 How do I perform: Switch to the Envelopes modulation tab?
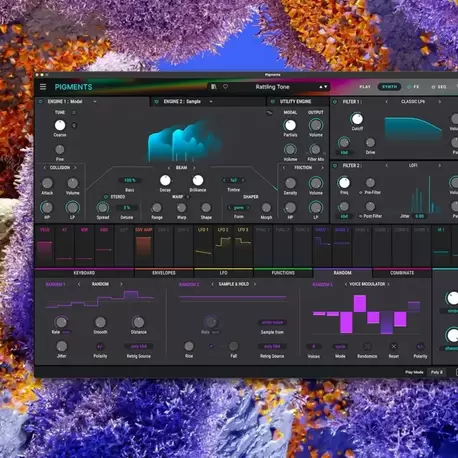tap(164, 273)
